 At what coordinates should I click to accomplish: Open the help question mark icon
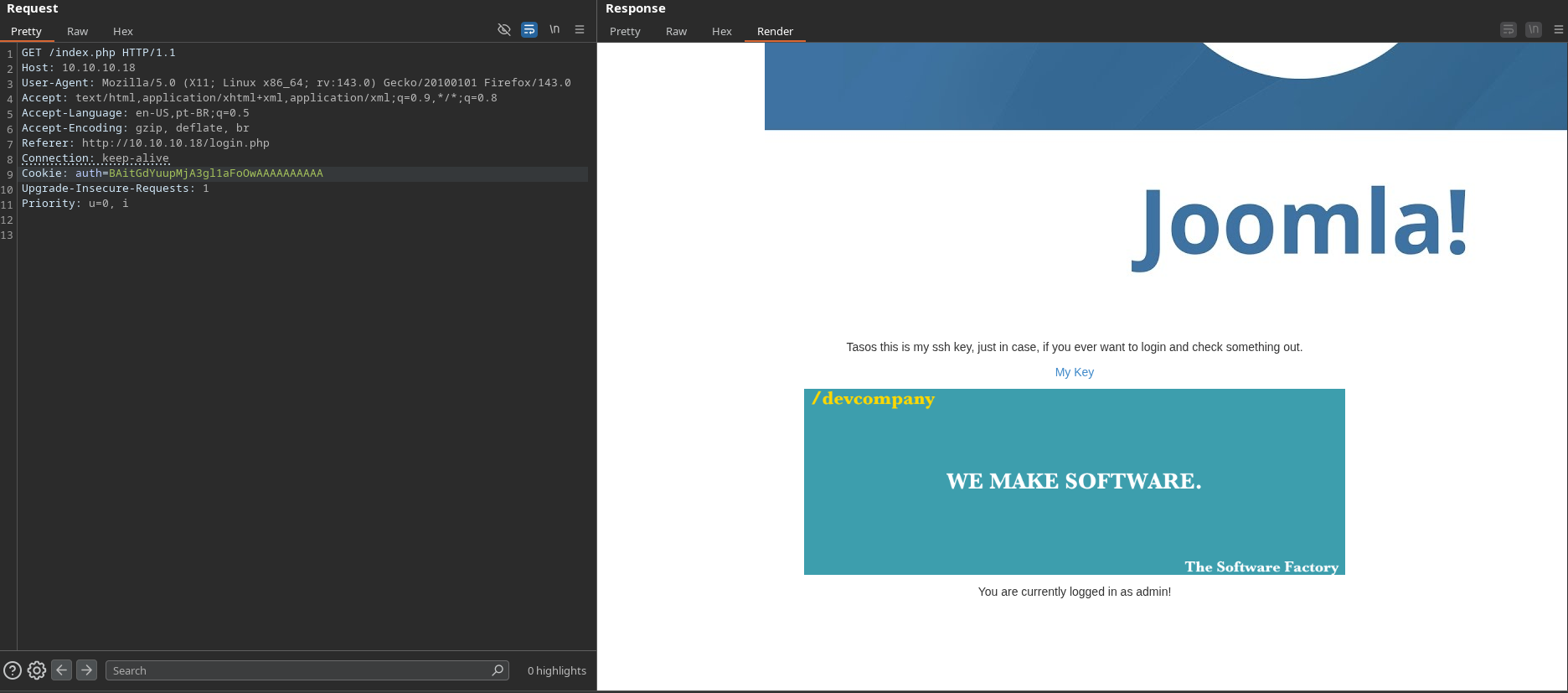[x=13, y=670]
